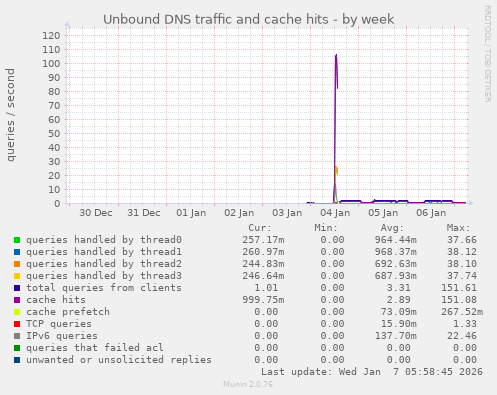Click the 999.75m current value for cache hits
Screen dimensions: 497x395
tap(263, 300)
